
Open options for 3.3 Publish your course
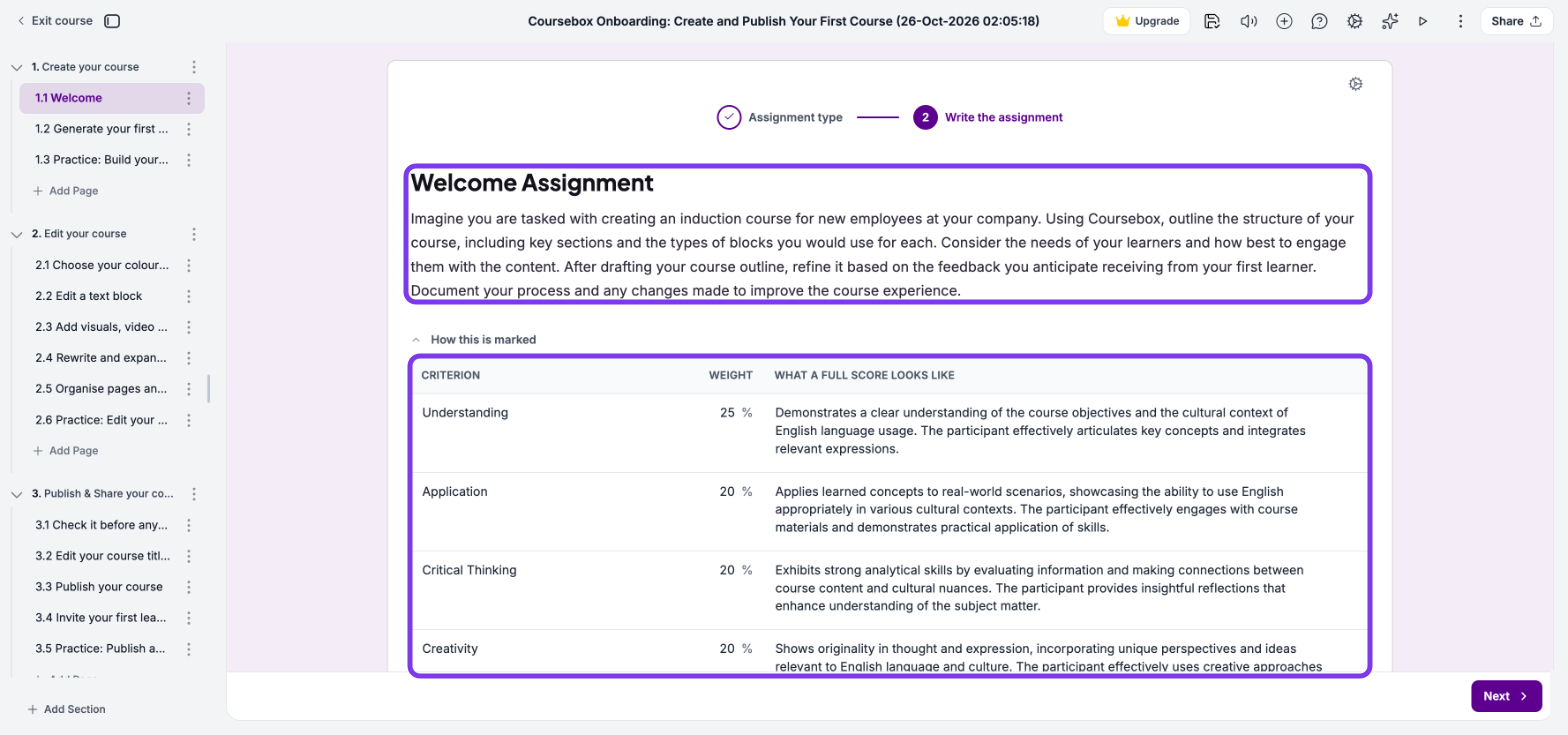188,587
